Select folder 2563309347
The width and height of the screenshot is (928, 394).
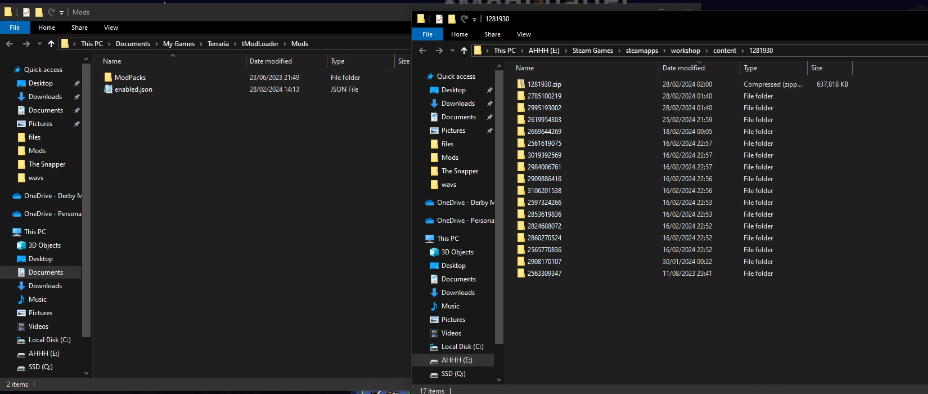point(544,273)
